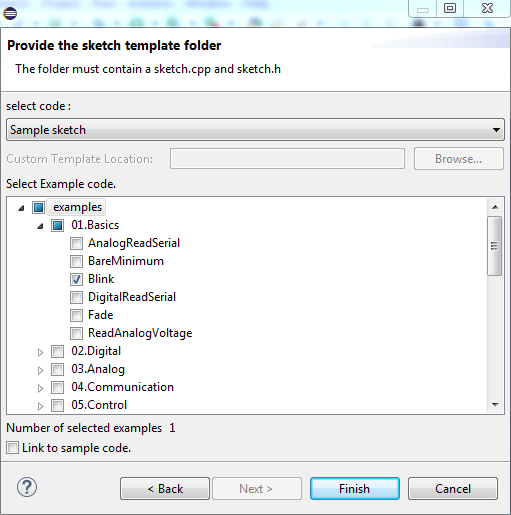
Task: Expand the 02.Digital folder
Action: click(40, 352)
